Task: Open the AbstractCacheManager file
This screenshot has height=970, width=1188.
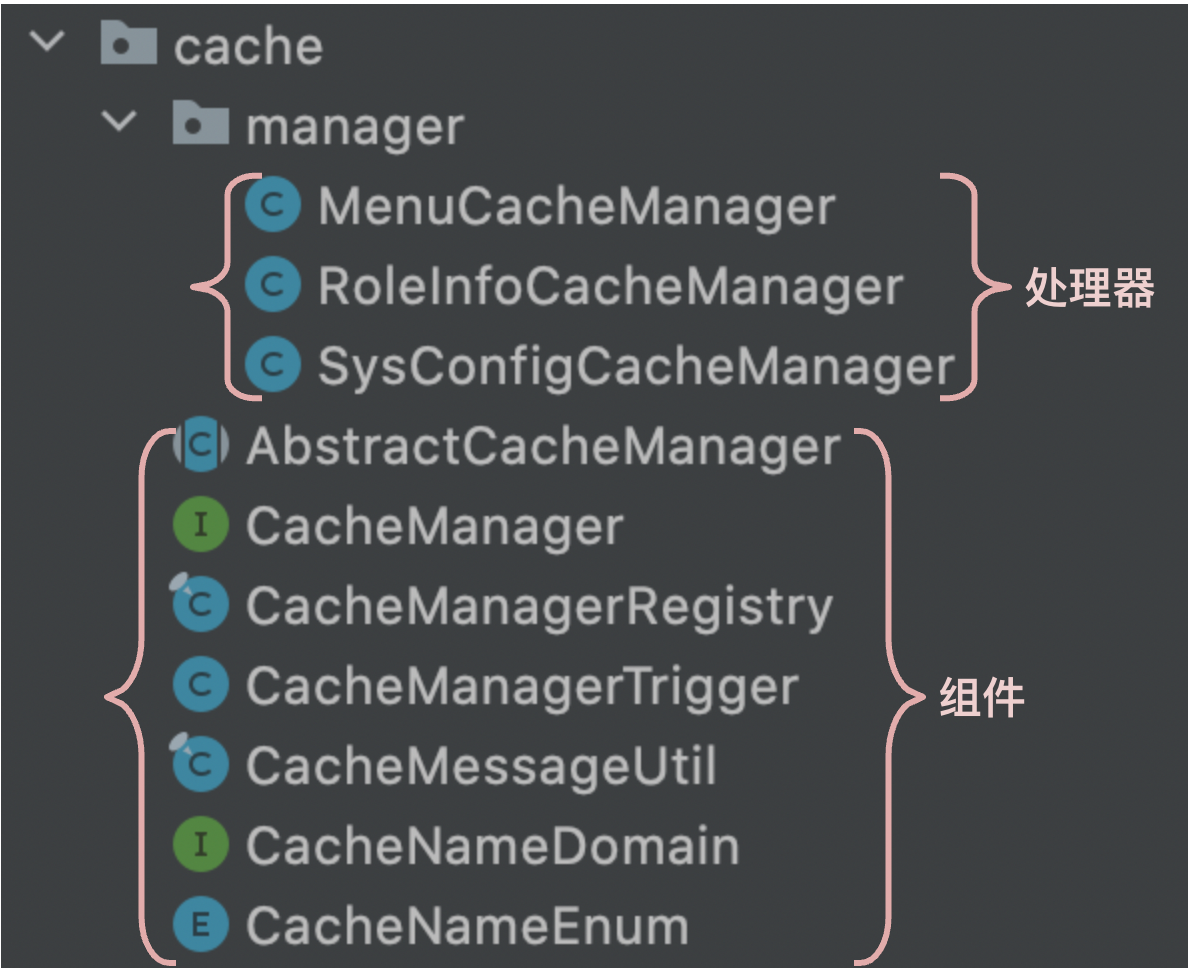Action: (543, 447)
